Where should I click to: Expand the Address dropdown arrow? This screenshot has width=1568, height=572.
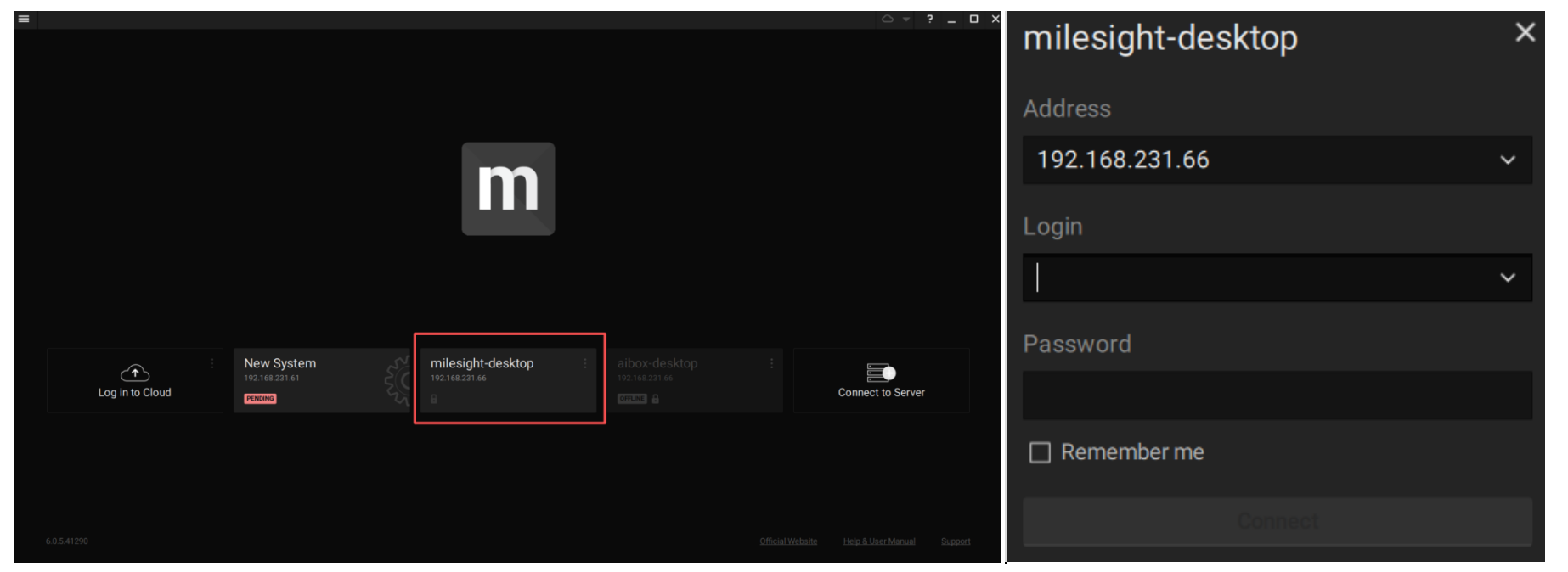point(1507,160)
